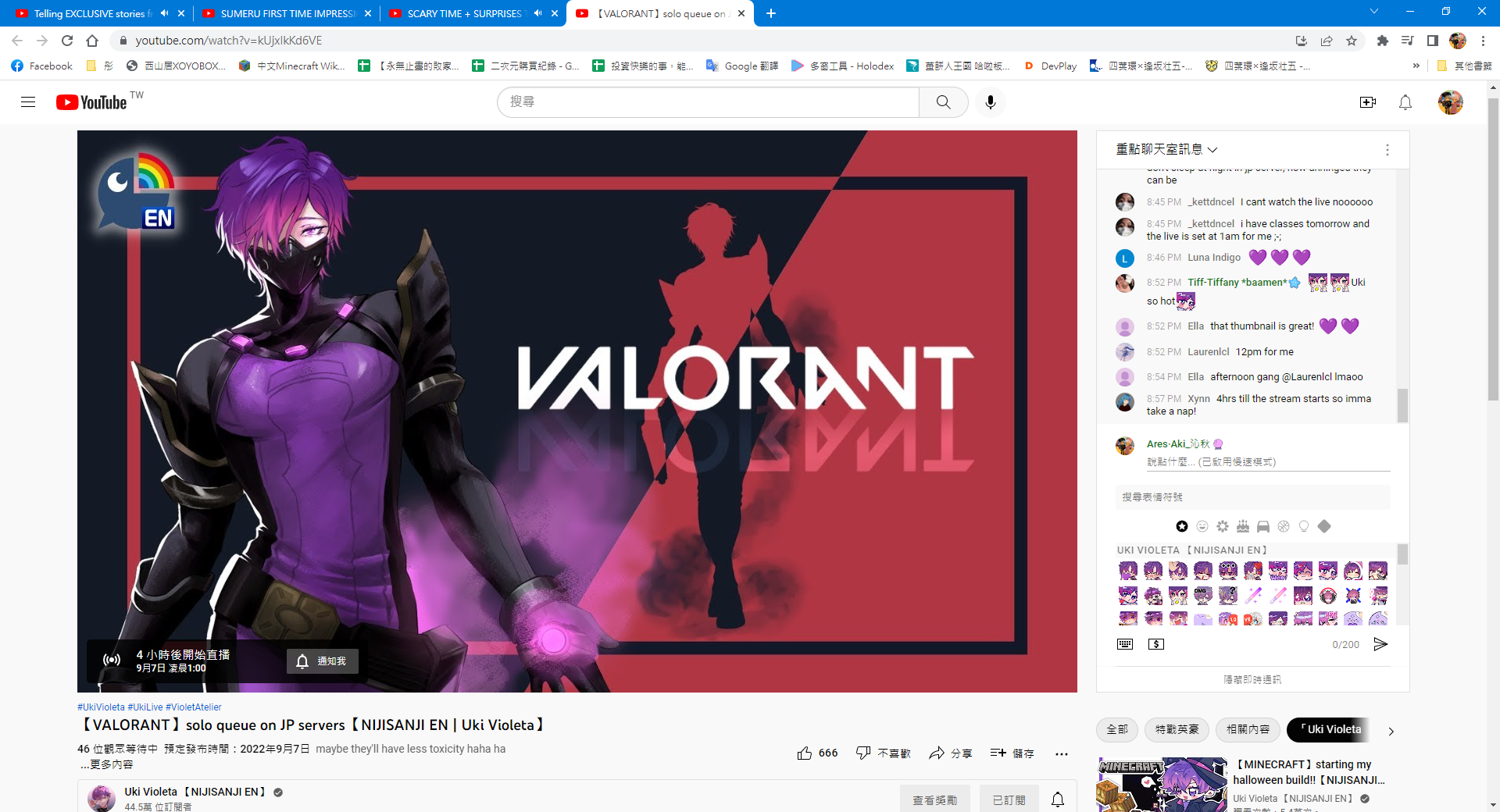Show next filter chips with right chevron
The image size is (1500, 812).
[x=1391, y=732]
